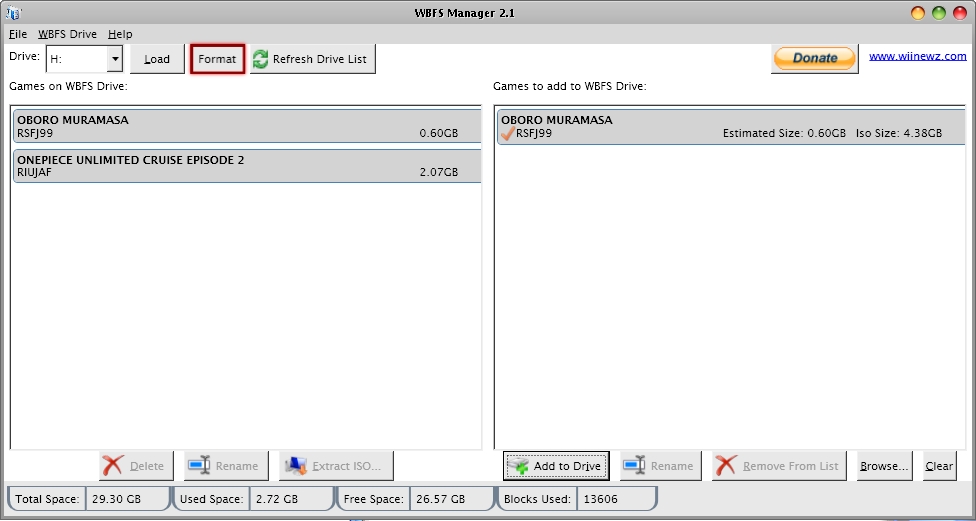The height and width of the screenshot is (521, 976).
Task: Click the Blocks Used 13606 value
Action: coord(601,499)
